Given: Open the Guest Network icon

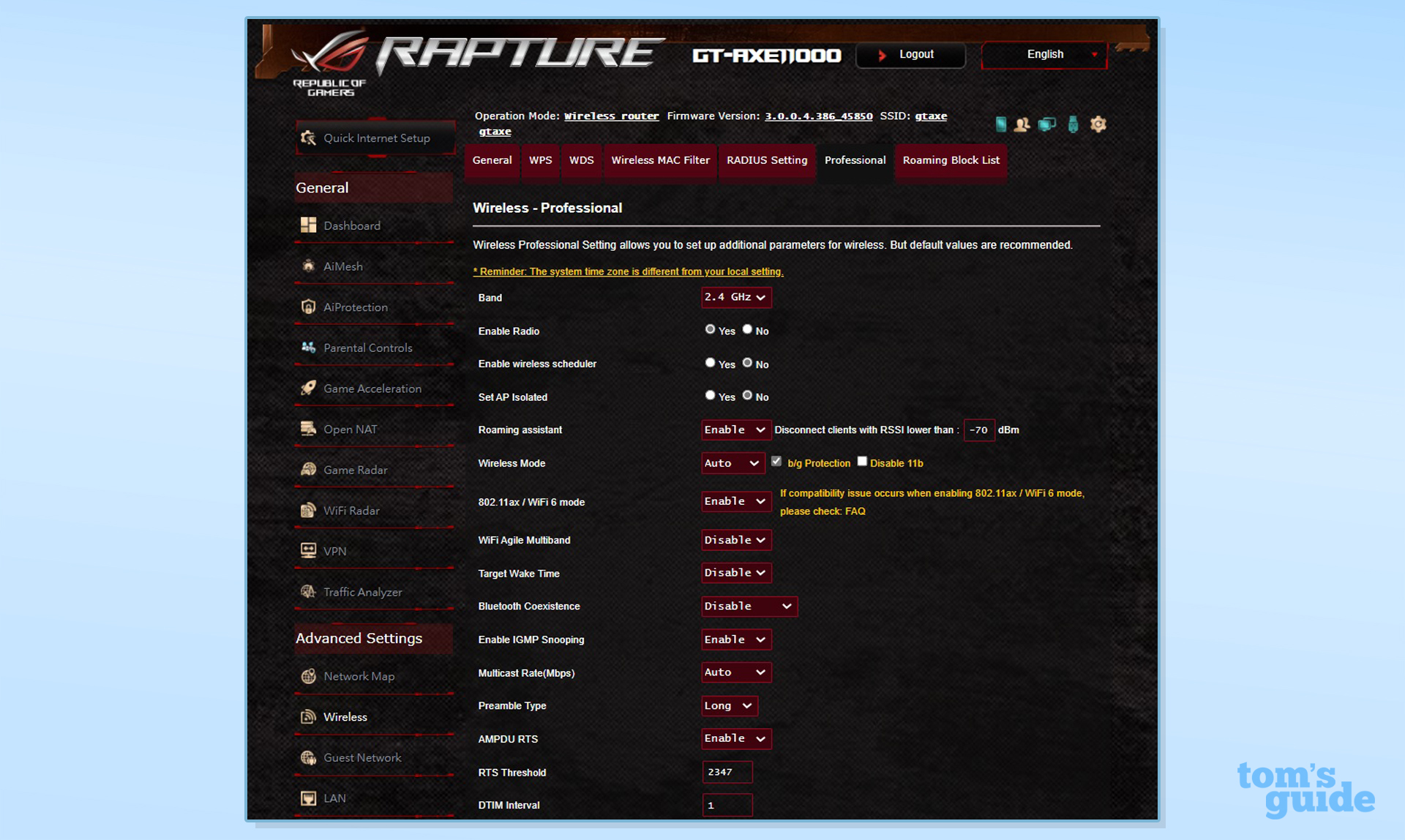Looking at the screenshot, I should coord(308,757).
